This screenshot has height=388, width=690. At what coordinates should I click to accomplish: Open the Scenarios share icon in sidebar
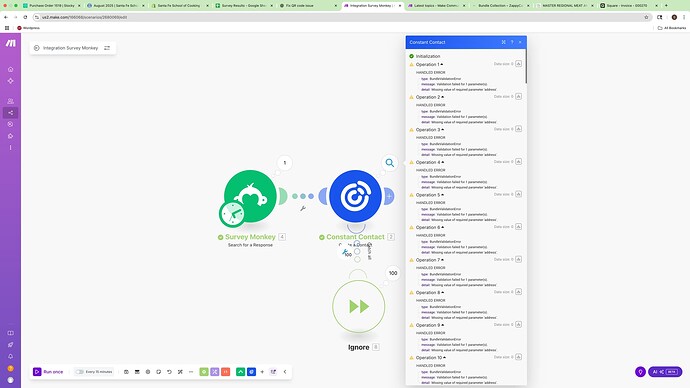(x=11, y=113)
